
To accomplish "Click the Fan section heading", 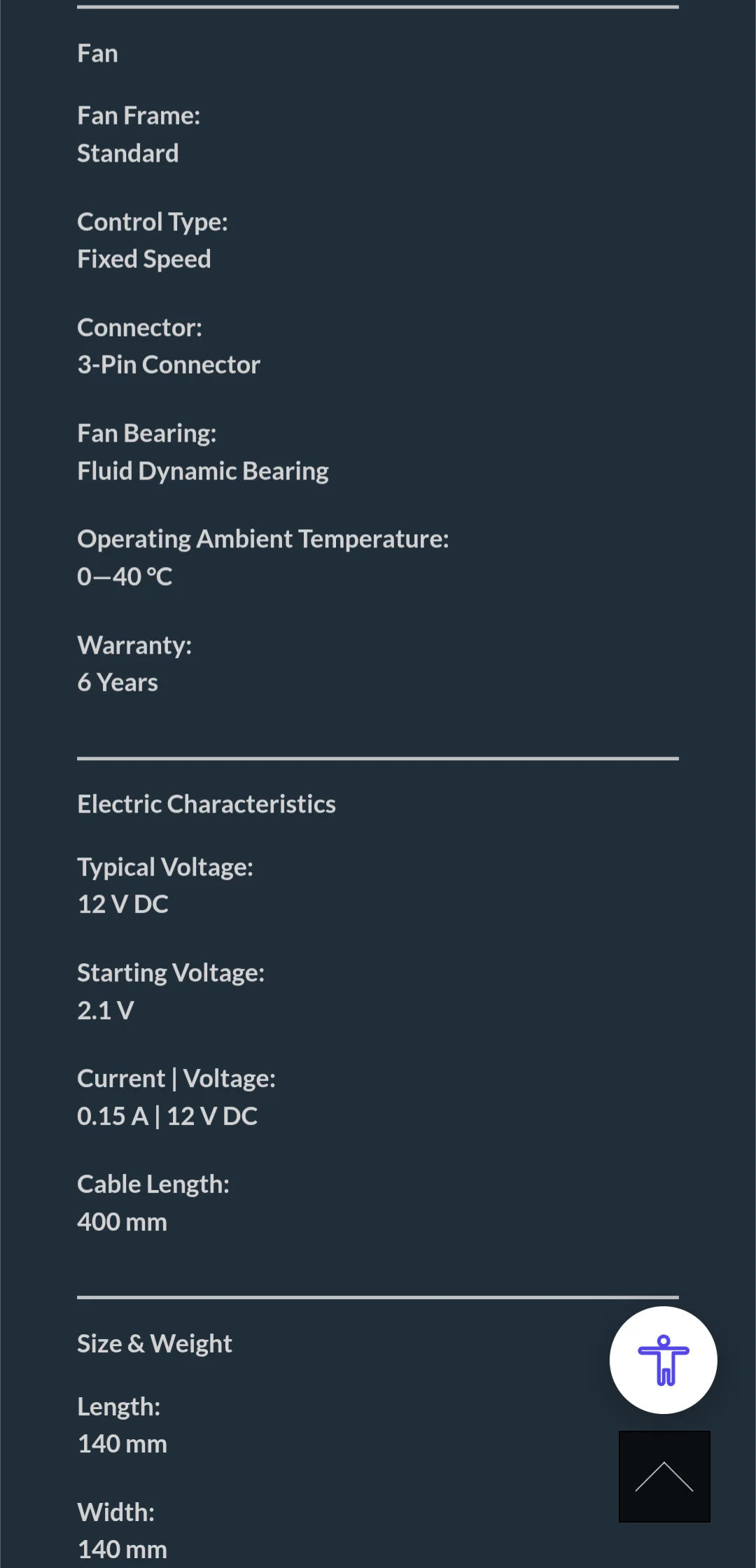I will pyautogui.click(x=97, y=53).
